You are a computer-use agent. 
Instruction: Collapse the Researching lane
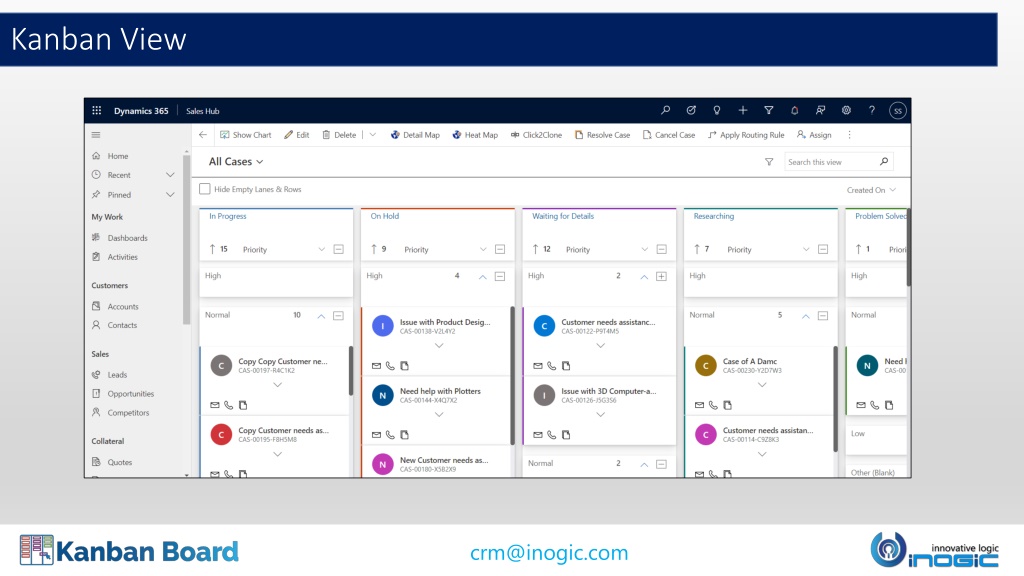pos(823,249)
